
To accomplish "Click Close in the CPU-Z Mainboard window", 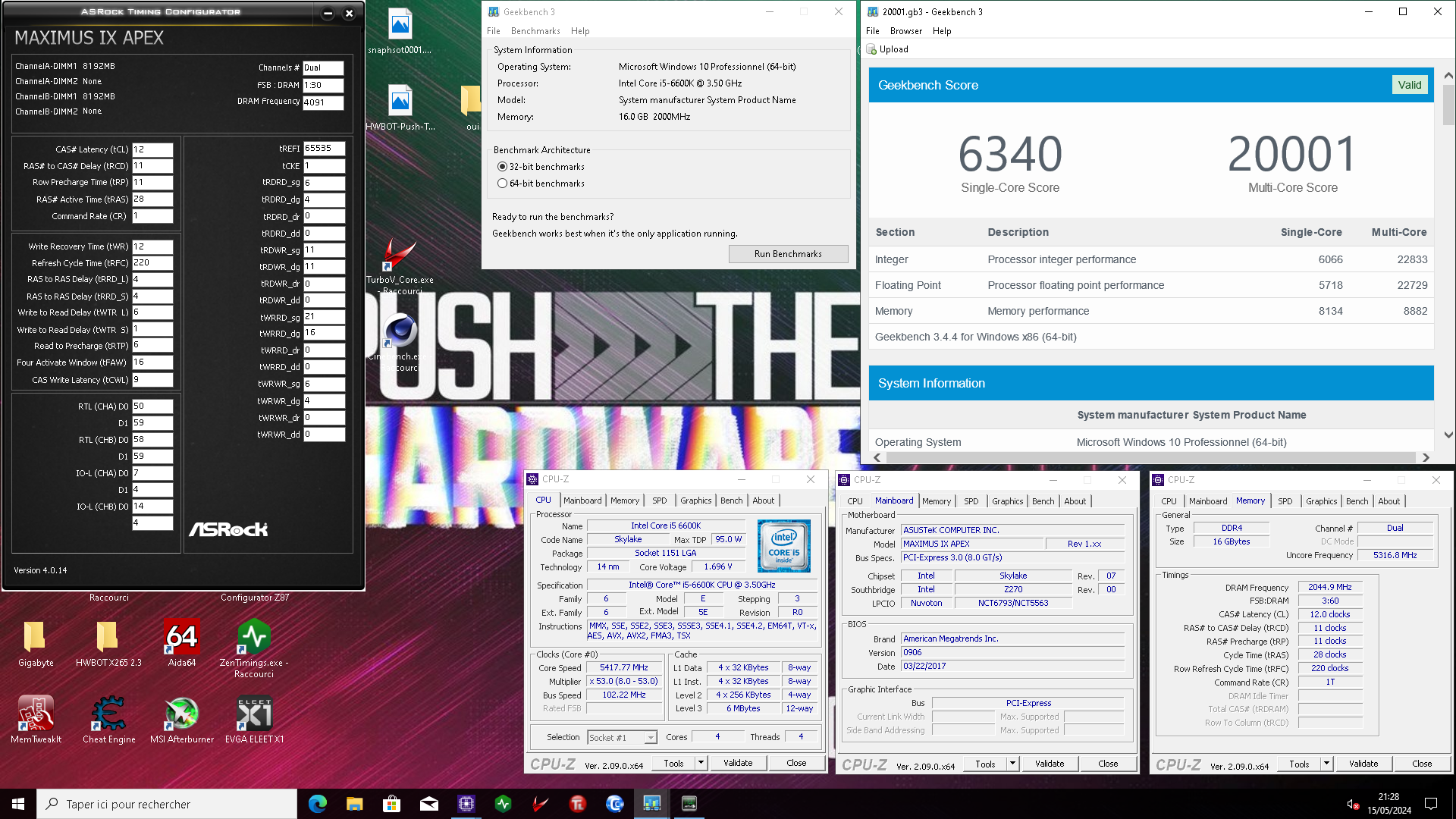I will coord(1108,764).
